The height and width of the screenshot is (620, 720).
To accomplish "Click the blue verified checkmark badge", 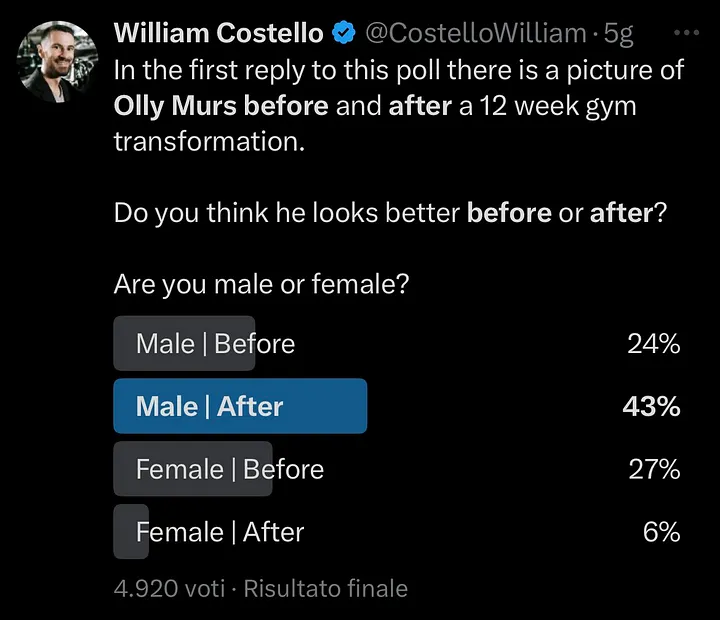I will 343,33.
